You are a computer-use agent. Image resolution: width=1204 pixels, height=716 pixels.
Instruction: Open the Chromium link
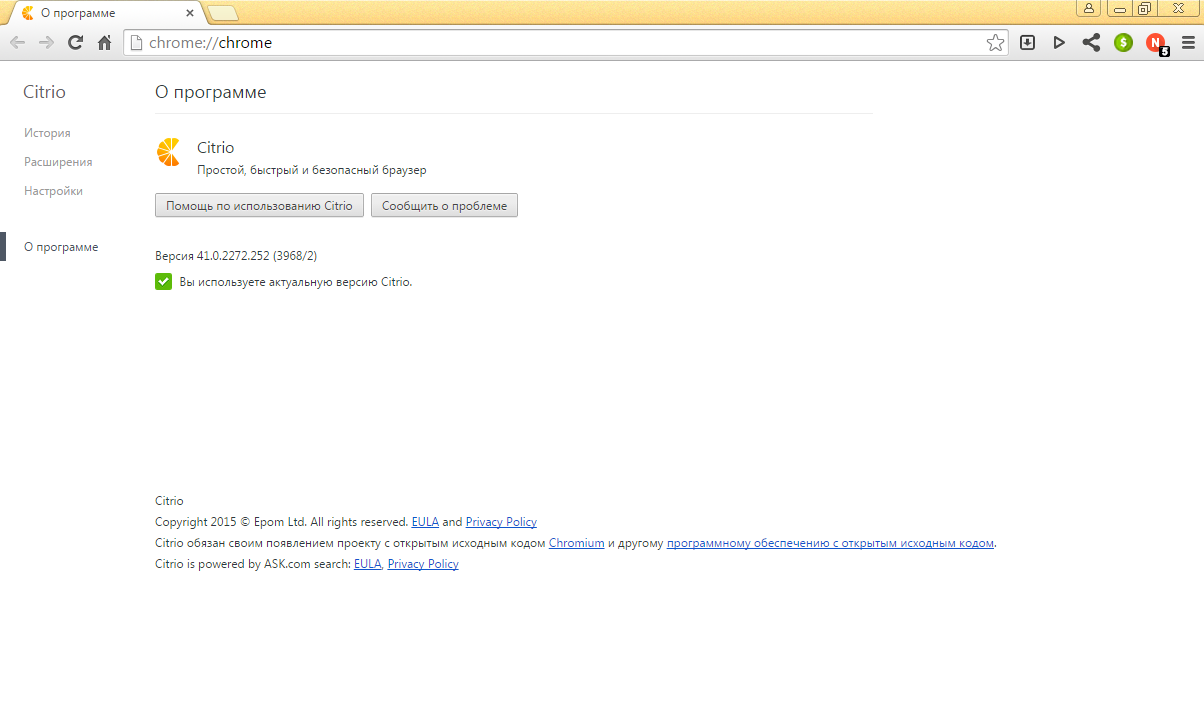(x=576, y=543)
